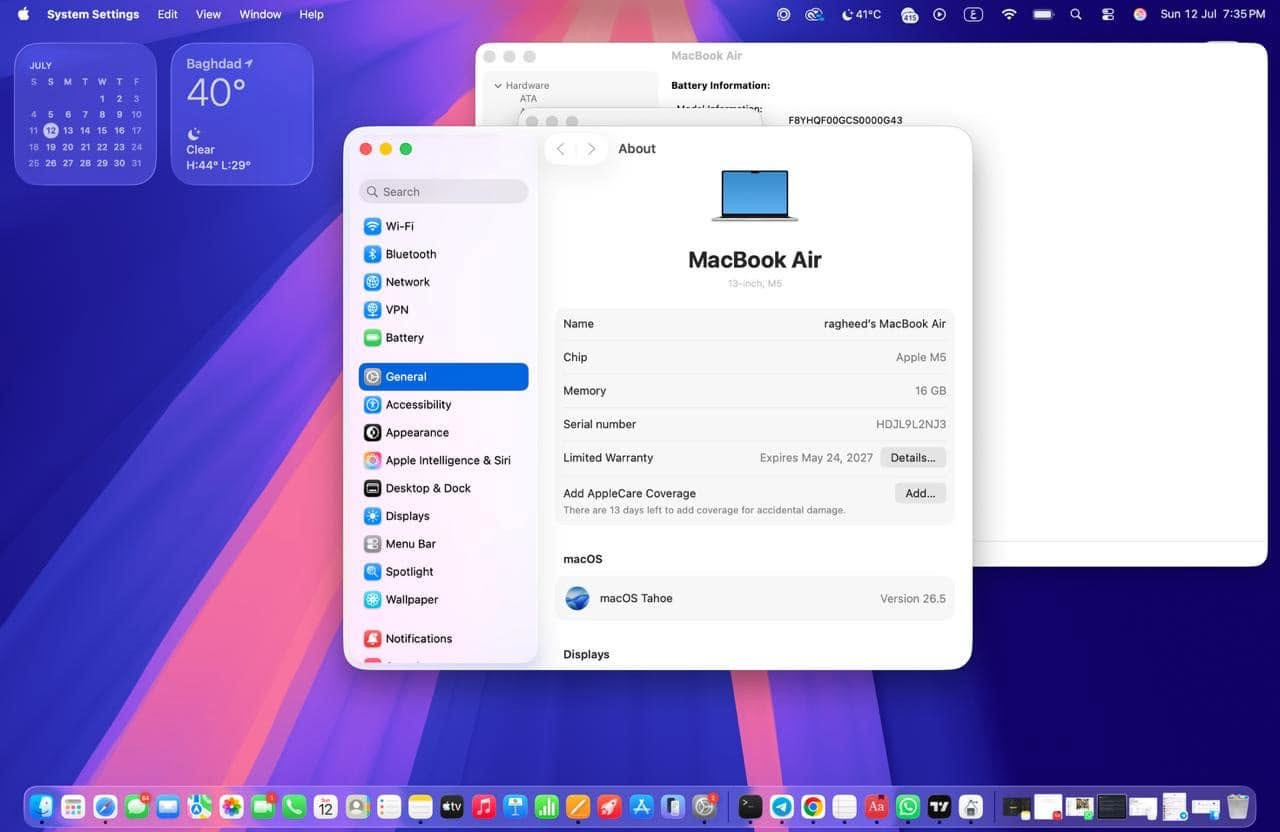Image resolution: width=1280 pixels, height=832 pixels.
Task: Open the Window menu
Action: (260, 14)
